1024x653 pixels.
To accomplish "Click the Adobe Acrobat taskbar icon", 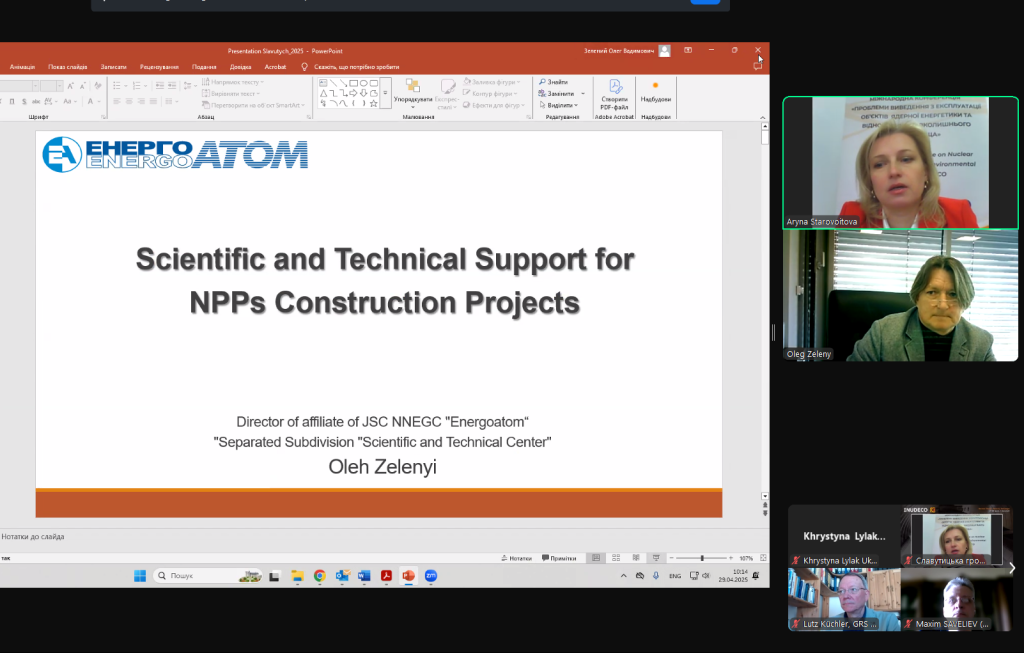I will click(386, 576).
